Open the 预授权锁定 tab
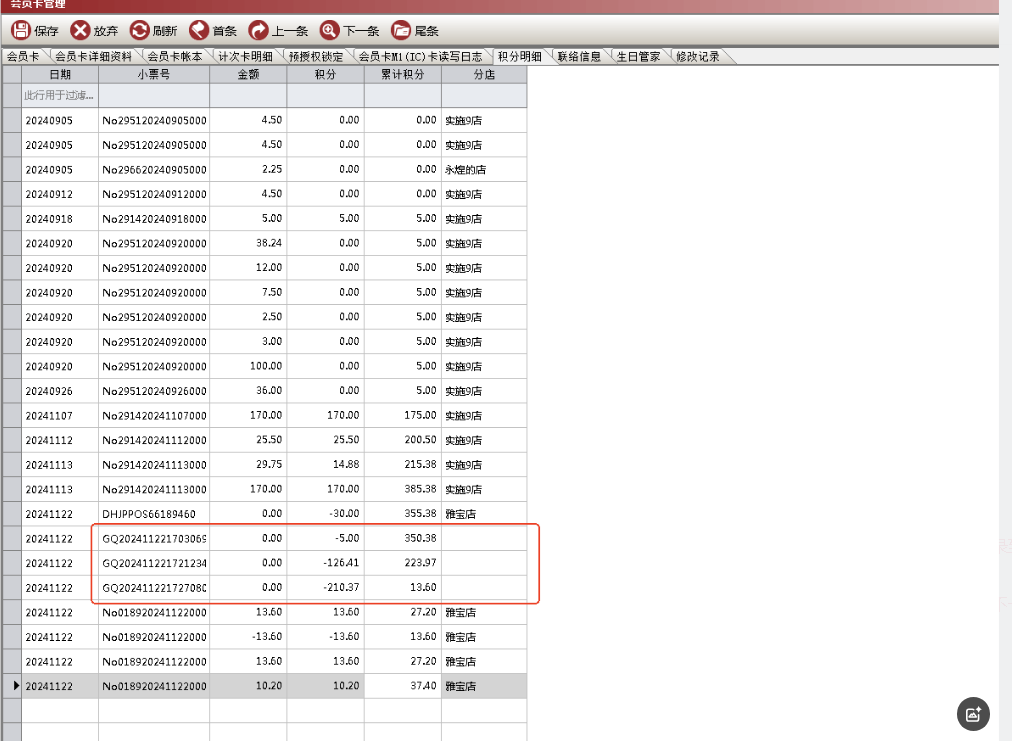The width and height of the screenshot is (1012, 741). (316, 57)
